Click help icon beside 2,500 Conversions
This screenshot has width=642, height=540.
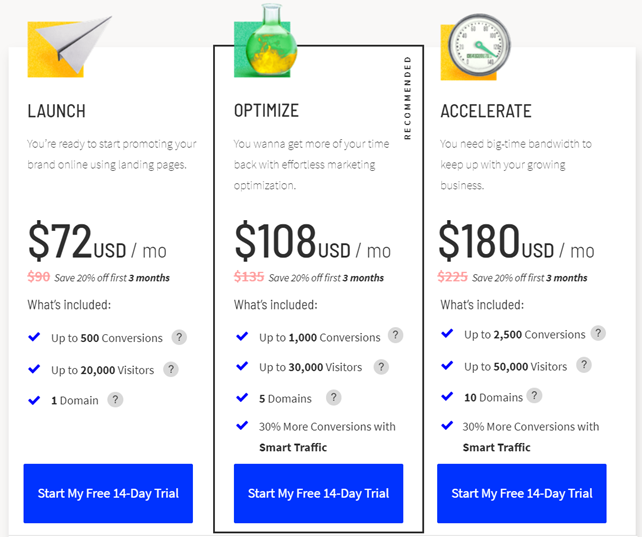598,333
